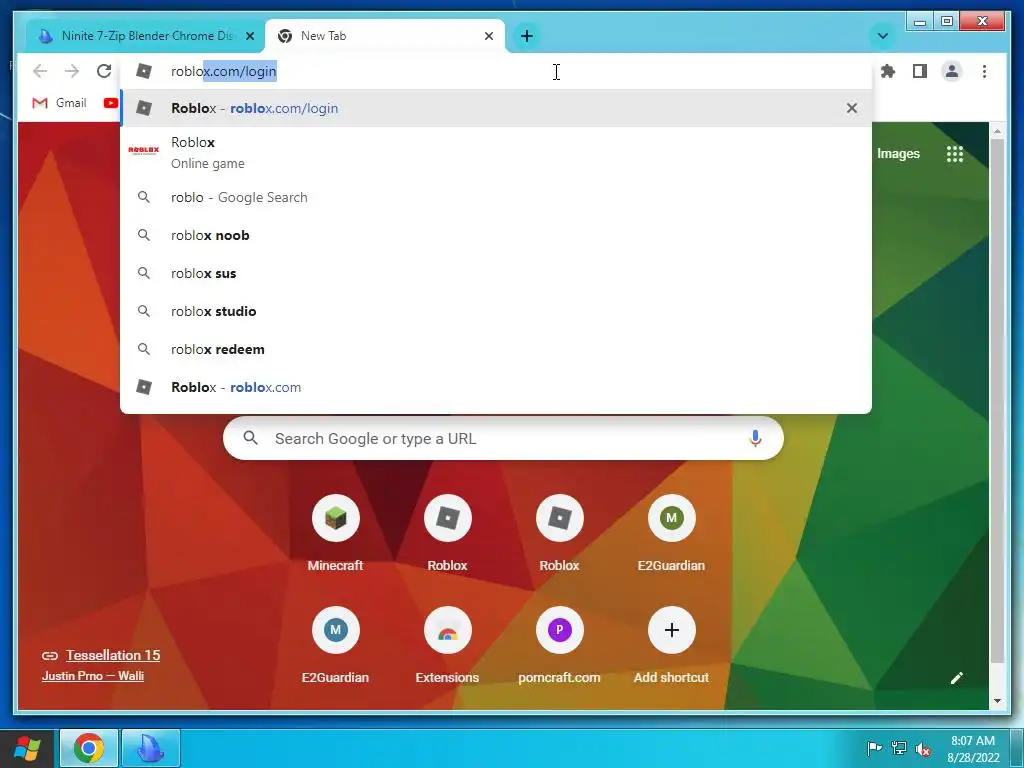Viewport: 1024px width, 768px height.
Task: Click the Ninite taskbar icon
Action: tap(151, 748)
